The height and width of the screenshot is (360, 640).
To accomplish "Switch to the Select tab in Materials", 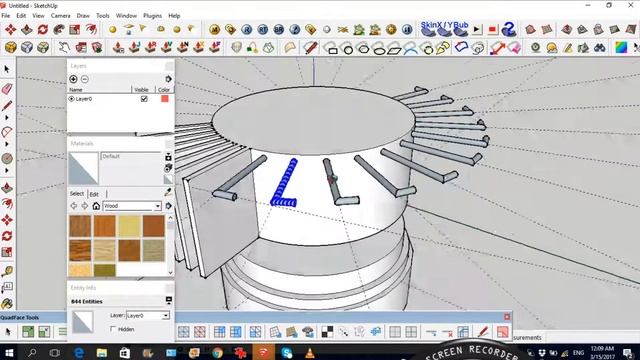I will [x=77, y=194].
